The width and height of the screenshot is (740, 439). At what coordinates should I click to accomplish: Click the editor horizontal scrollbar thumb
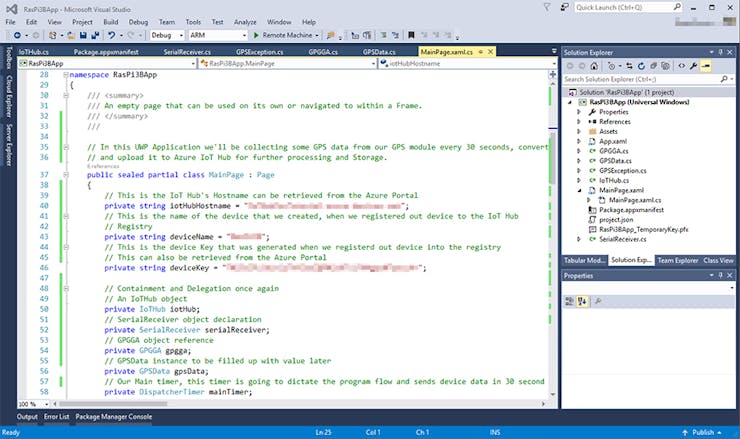(113, 404)
